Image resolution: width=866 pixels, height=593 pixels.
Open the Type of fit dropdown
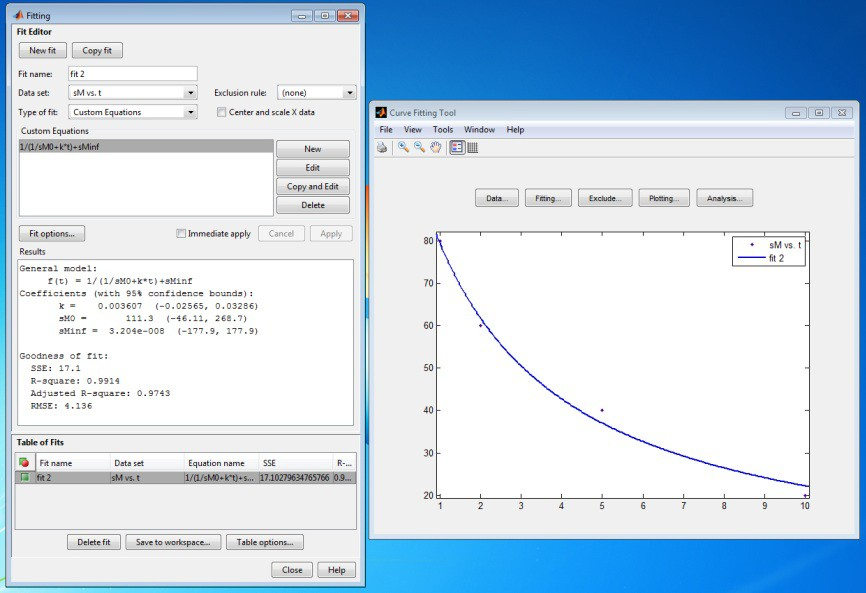[x=191, y=112]
